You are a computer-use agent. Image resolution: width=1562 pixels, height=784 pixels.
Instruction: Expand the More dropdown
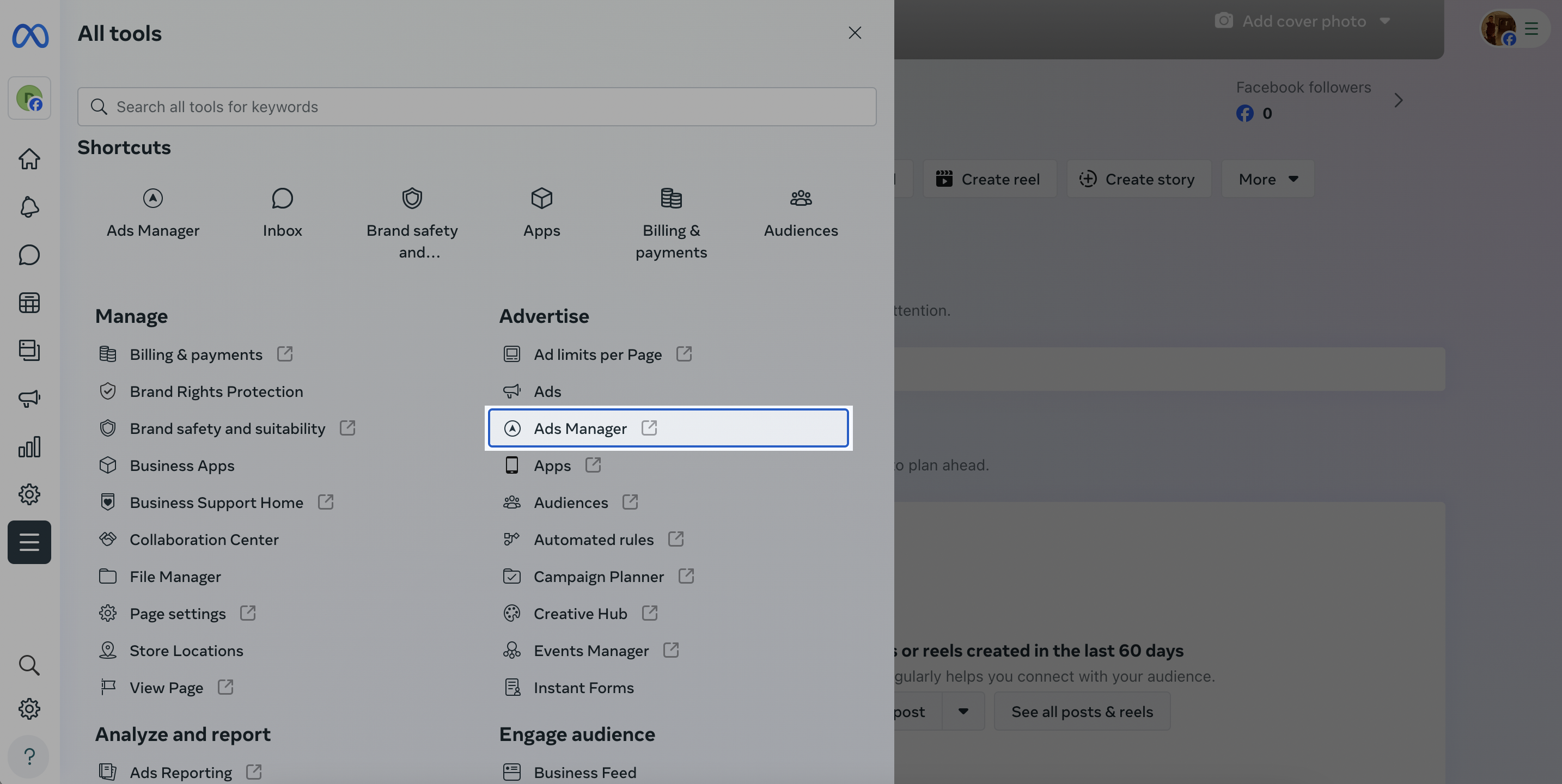[x=1267, y=179]
